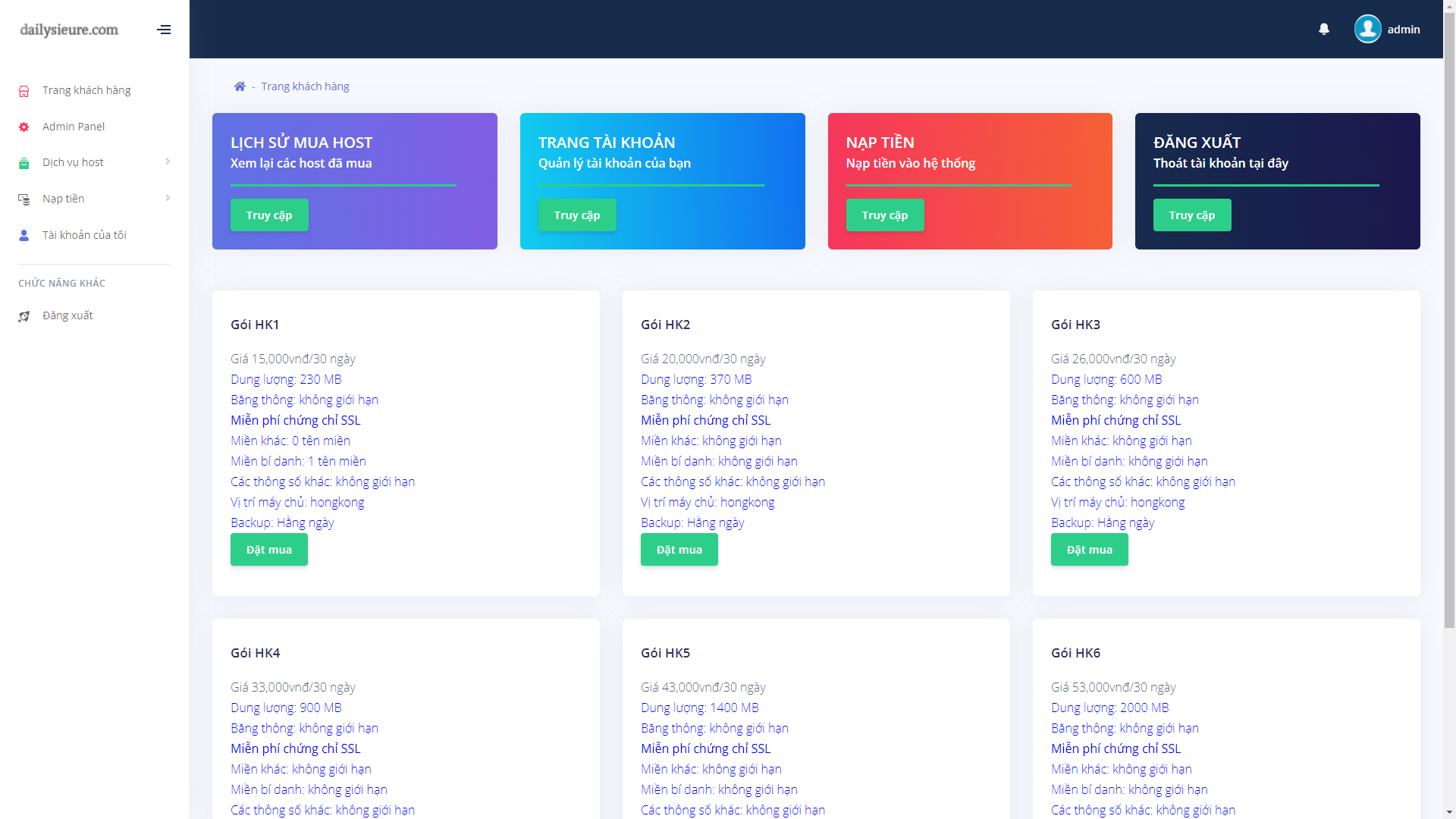Open Tài khoản của tôi menu item

tap(84, 235)
